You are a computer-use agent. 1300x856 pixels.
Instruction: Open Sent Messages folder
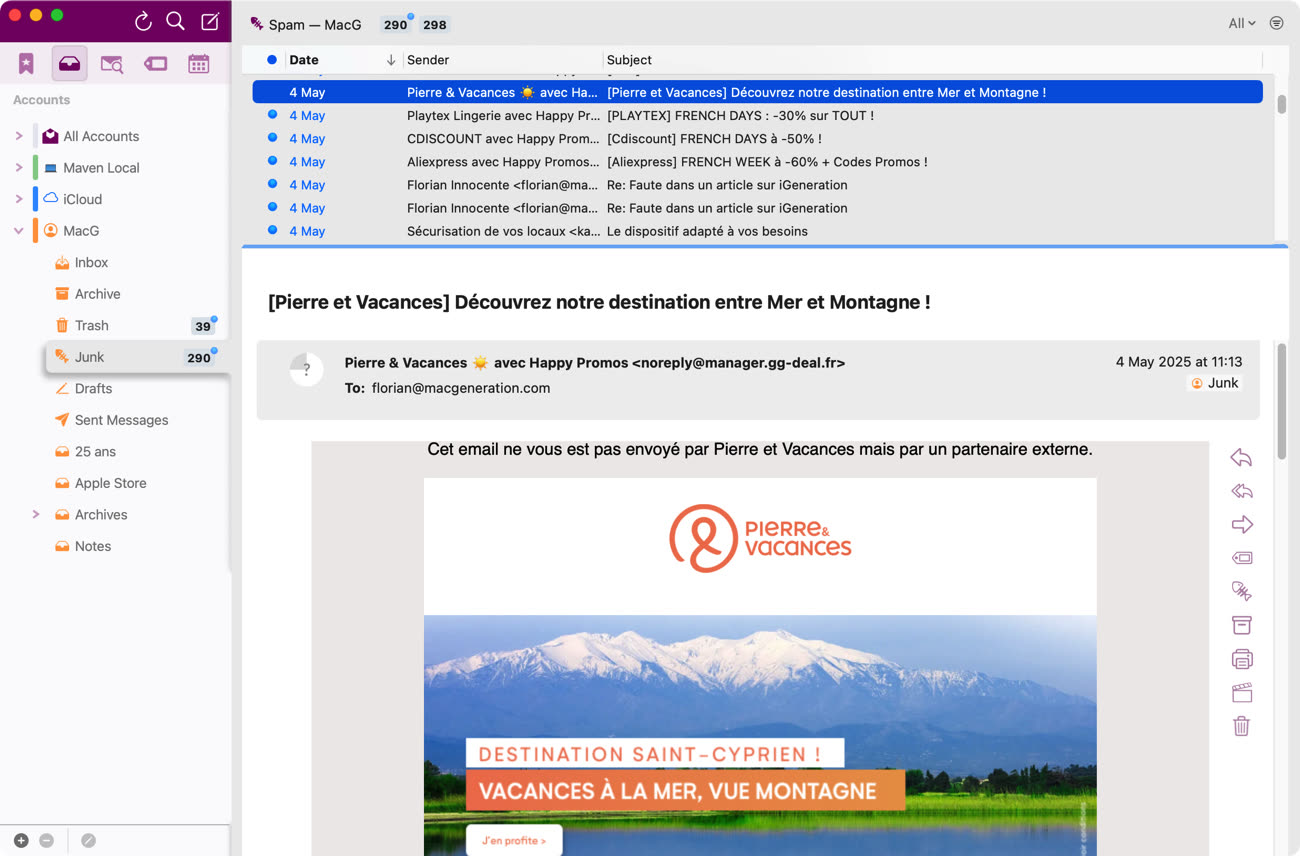pos(121,420)
